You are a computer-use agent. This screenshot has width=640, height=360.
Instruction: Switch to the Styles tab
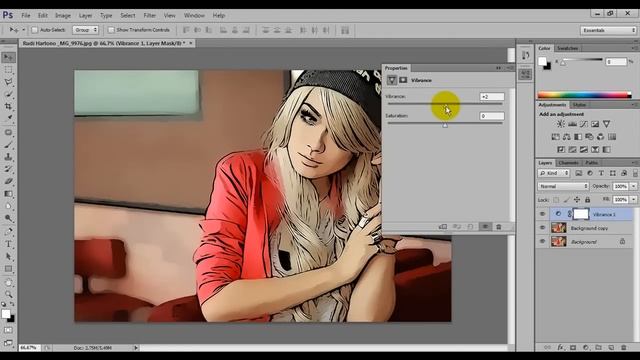pyautogui.click(x=579, y=105)
